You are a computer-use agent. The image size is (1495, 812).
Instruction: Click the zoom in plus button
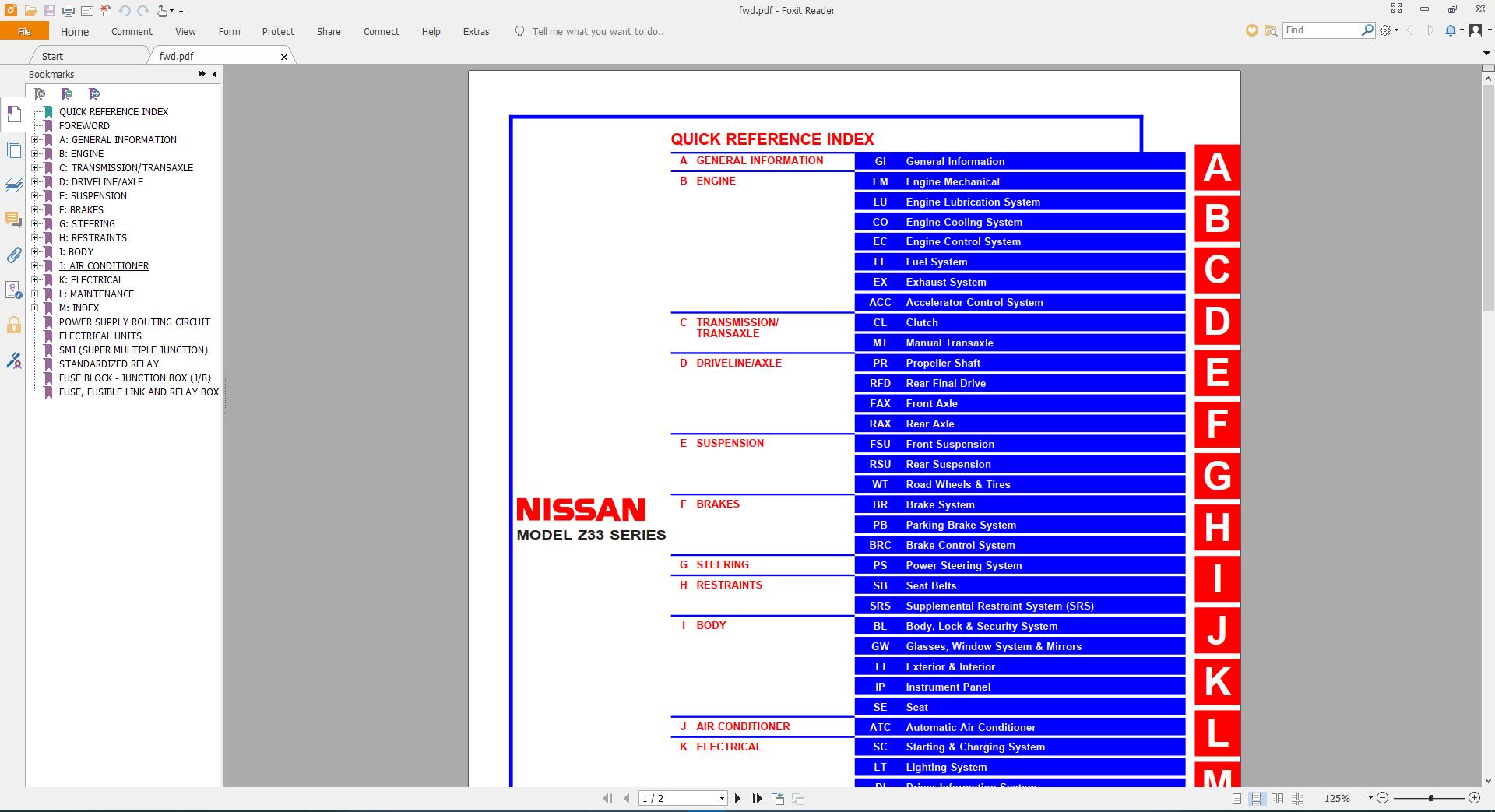point(1474,798)
